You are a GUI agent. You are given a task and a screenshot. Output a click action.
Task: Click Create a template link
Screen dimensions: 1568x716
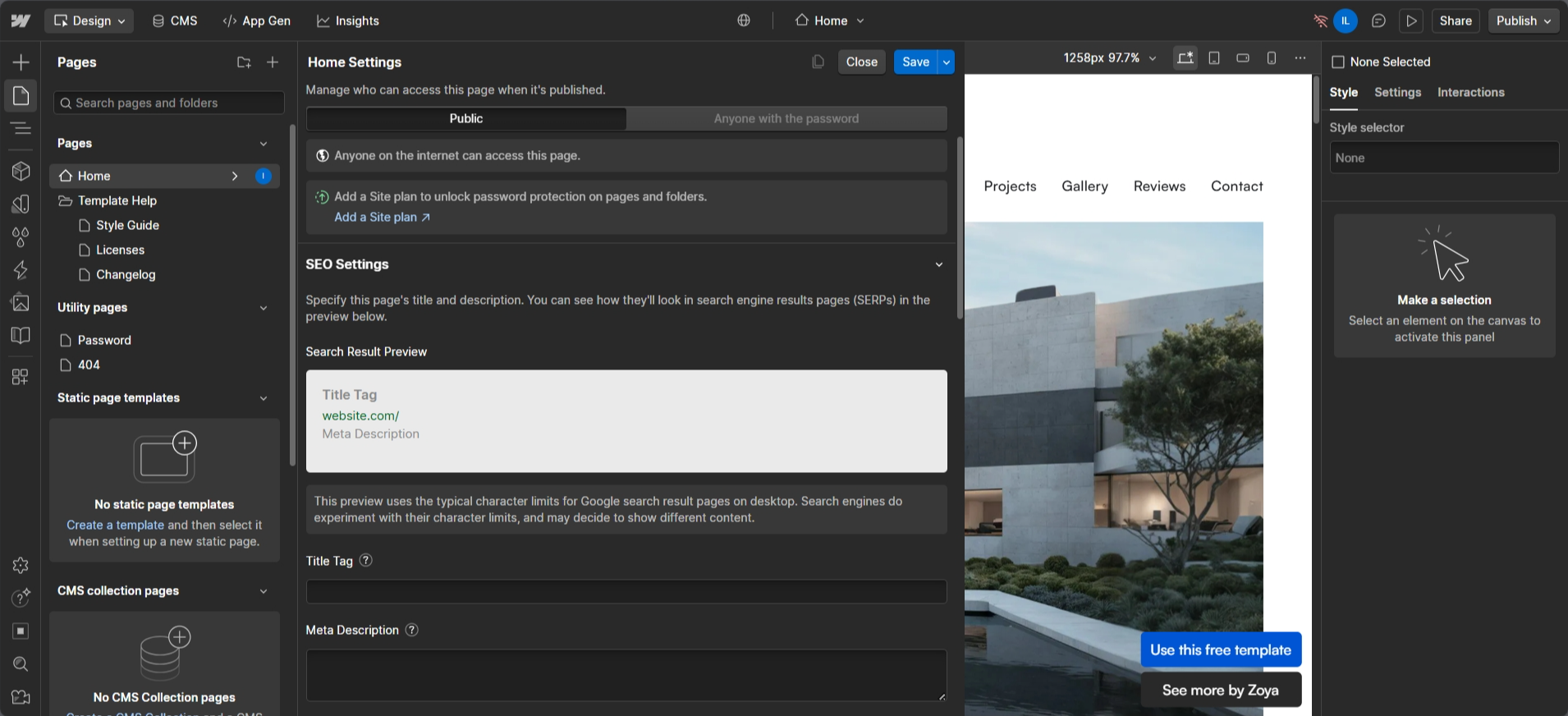(x=116, y=525)
